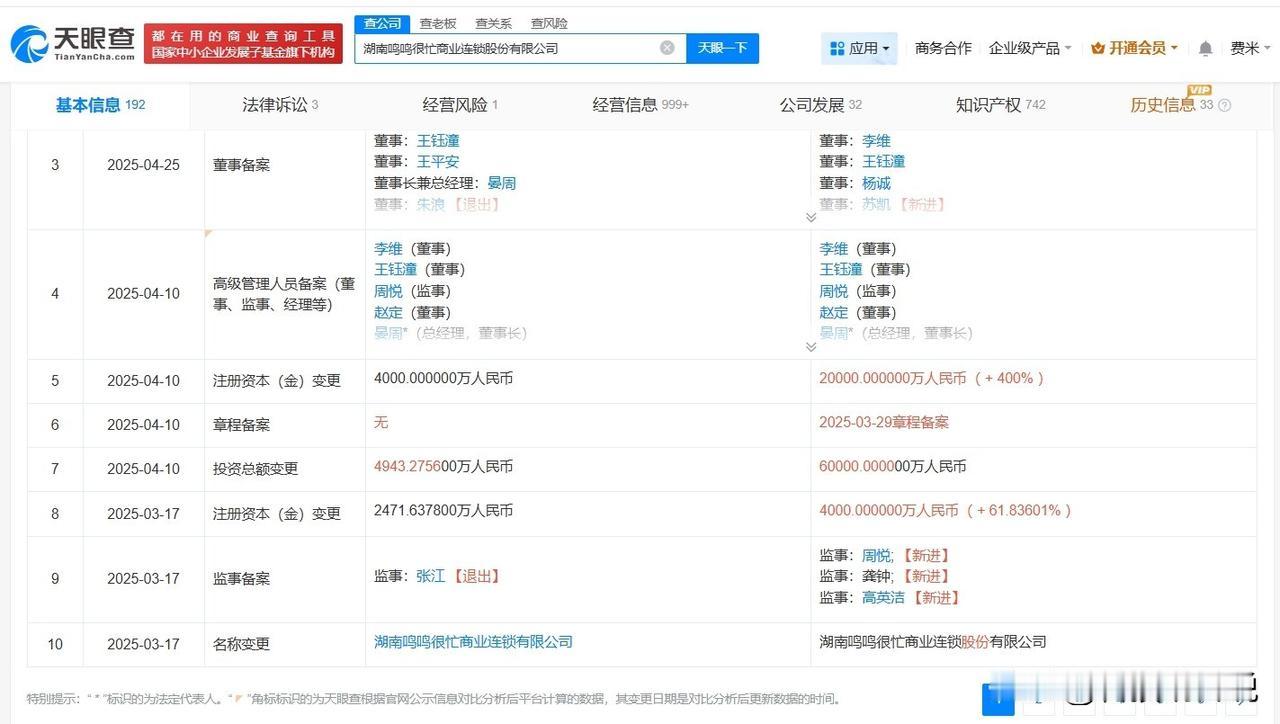Click the 天眼查 logo
Image resolution: width=1280 pixels, height=724 pixels.
click(72, 43)
